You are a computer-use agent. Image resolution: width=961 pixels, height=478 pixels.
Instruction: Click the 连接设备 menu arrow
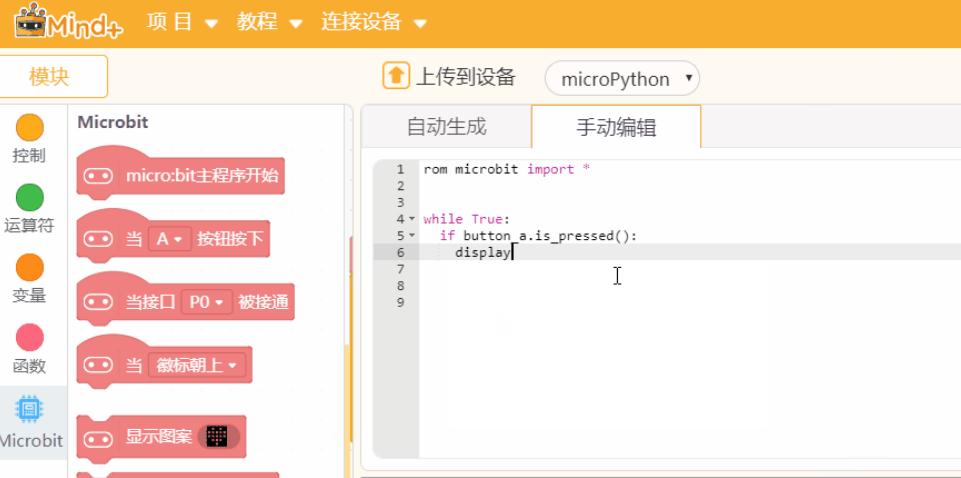click(x=420, y=24)
